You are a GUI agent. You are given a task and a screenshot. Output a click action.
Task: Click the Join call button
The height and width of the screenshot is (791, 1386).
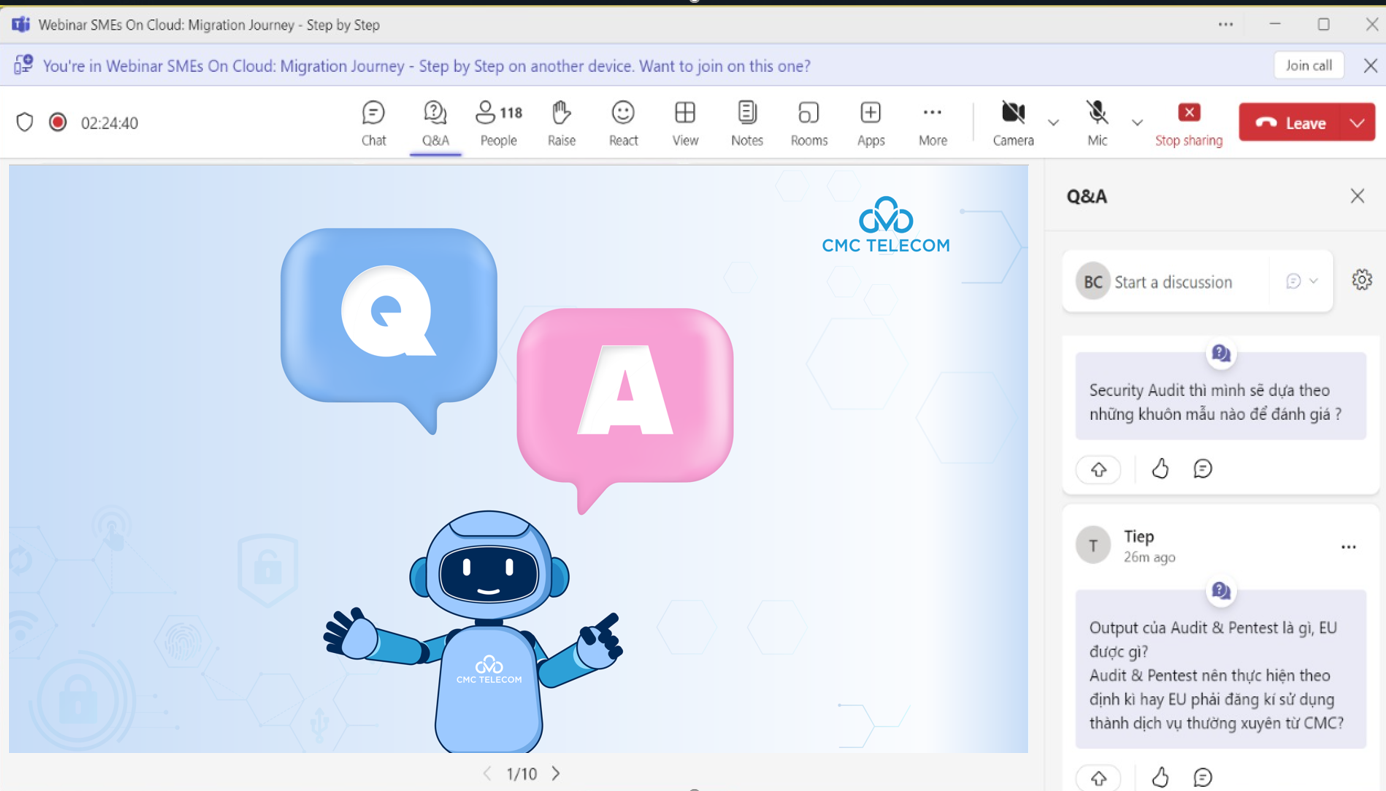[1308, 66]
